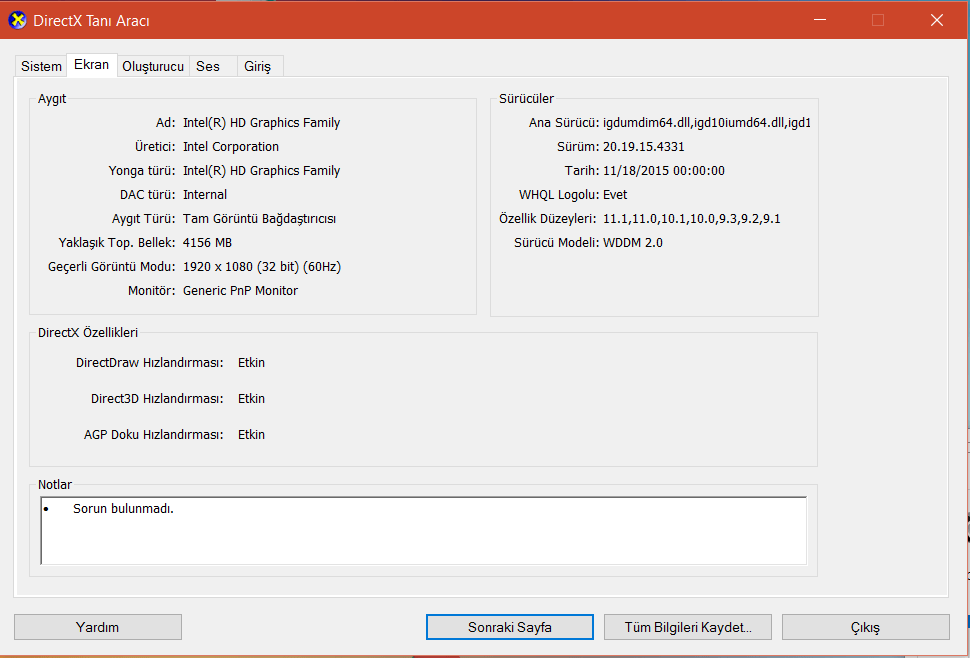The height and width of the screenshot is (658, 970).
Task: Click inside the Notlar text box
Action: pos(424,531)
